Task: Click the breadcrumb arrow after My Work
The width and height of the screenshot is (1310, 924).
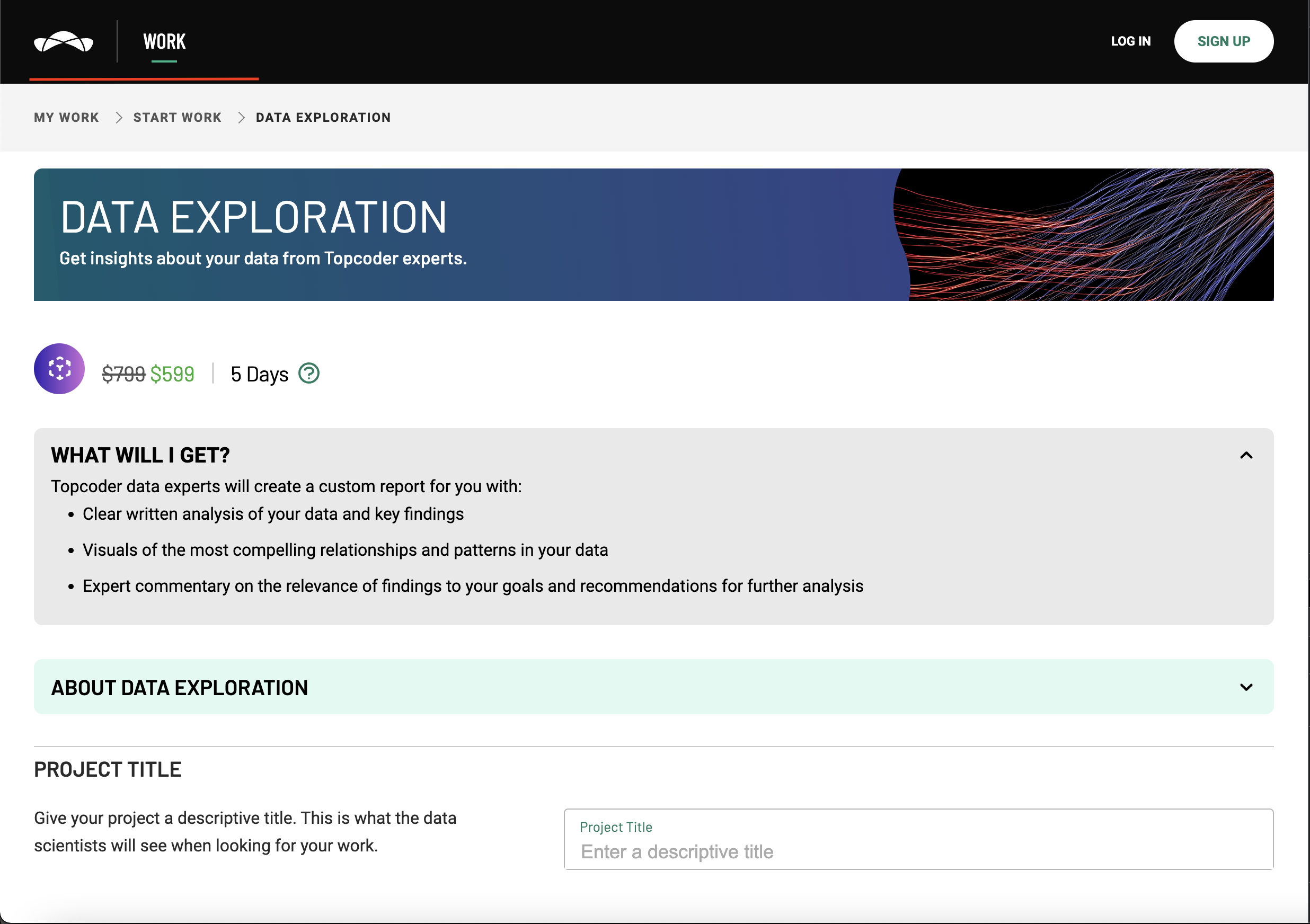Action: click(119, 118)
